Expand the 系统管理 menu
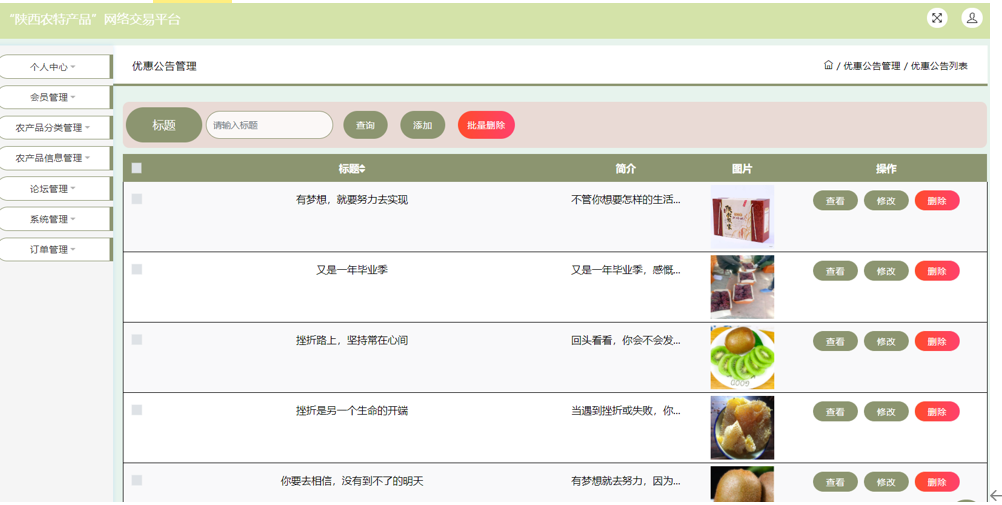 click(56, 219)
